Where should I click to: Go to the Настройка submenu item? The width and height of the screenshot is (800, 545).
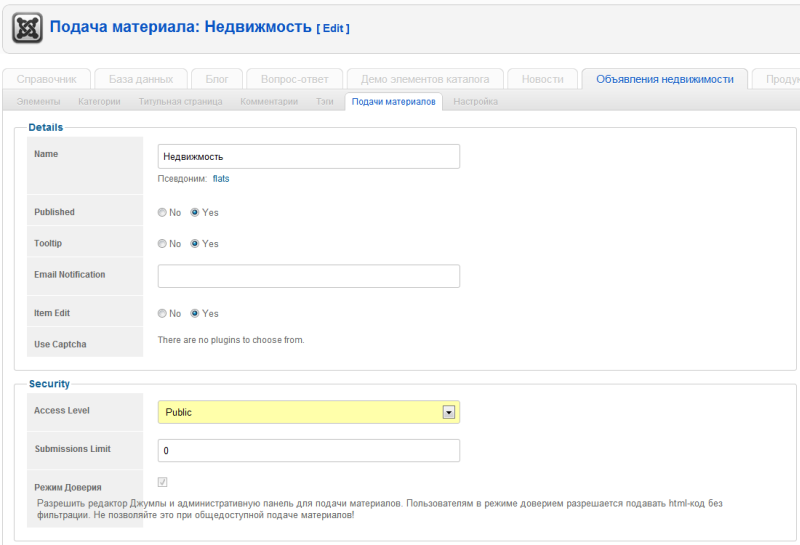(x=475, y=102)
